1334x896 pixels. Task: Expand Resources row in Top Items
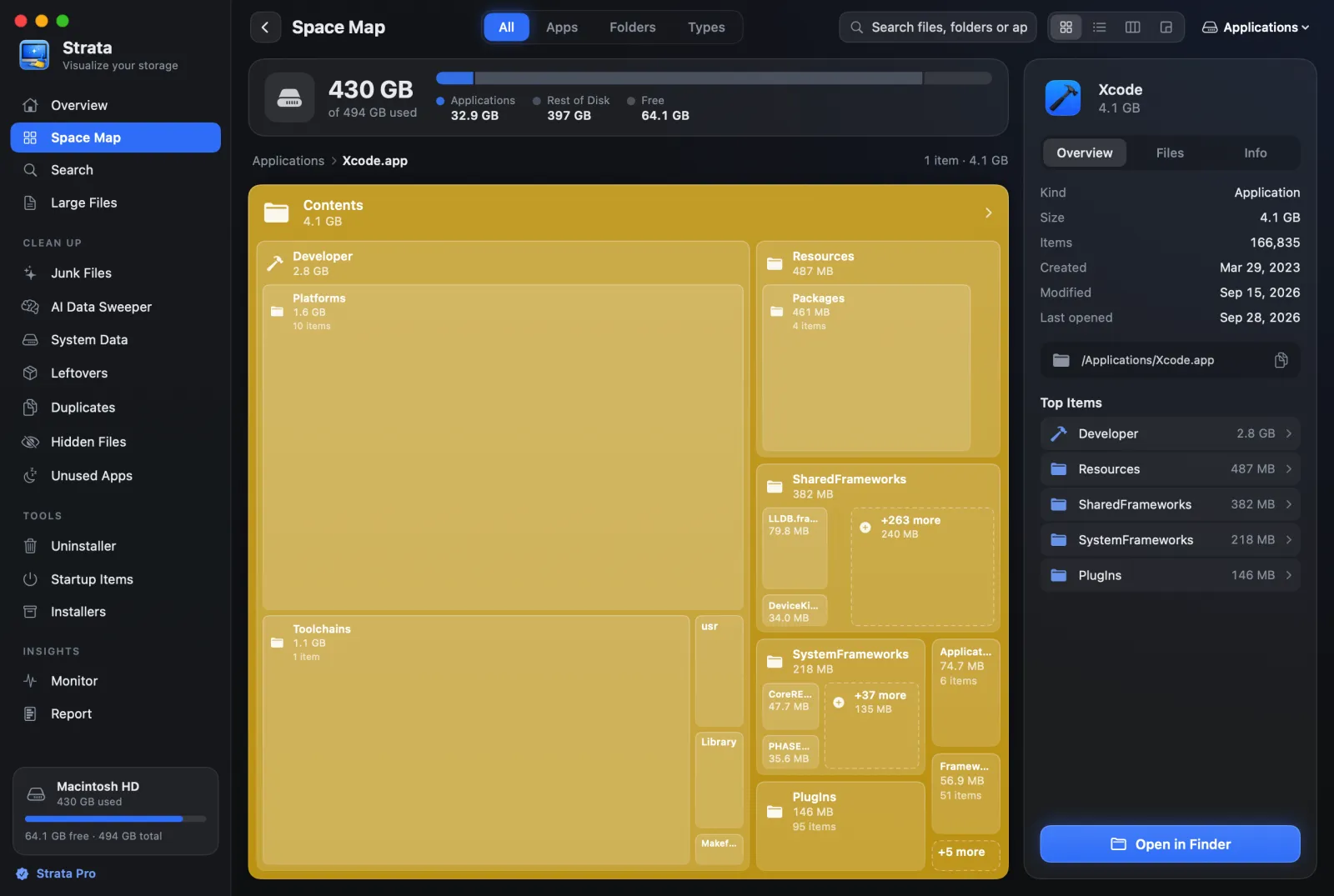(x=1170, y=469)
